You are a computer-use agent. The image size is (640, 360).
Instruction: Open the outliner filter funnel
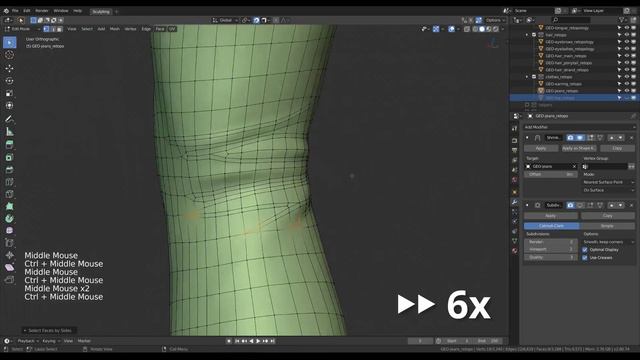622,20
